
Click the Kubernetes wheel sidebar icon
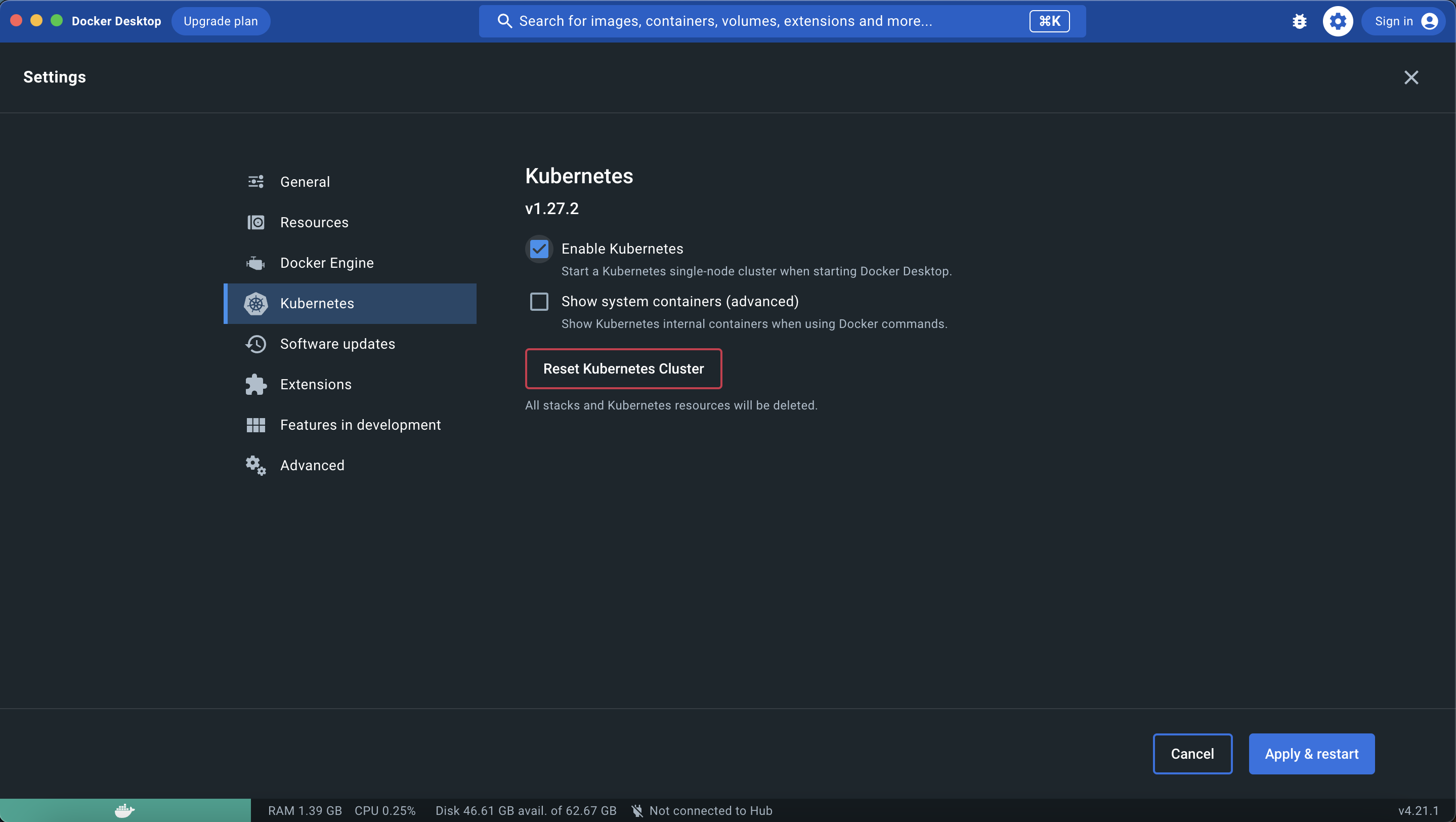tap(255, 304)
